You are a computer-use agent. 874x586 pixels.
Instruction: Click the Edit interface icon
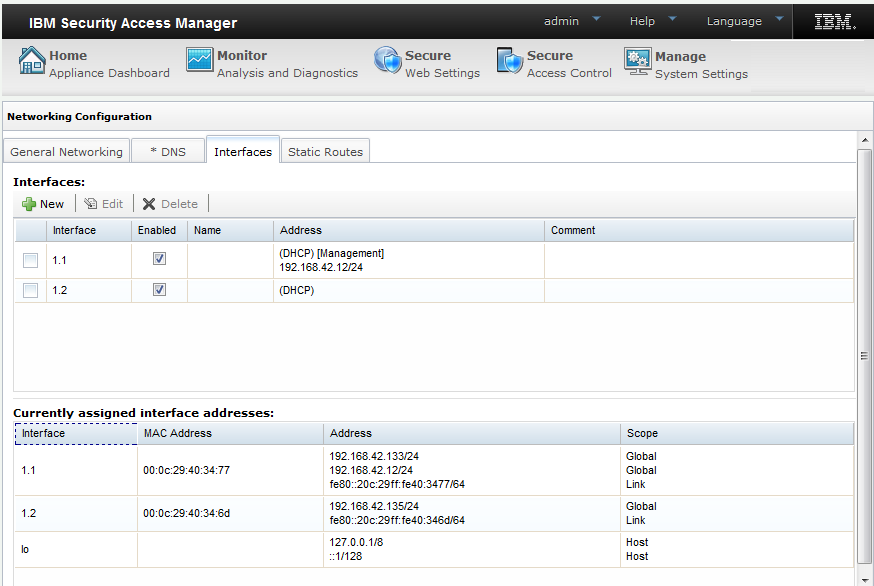[x=90, y=203]
